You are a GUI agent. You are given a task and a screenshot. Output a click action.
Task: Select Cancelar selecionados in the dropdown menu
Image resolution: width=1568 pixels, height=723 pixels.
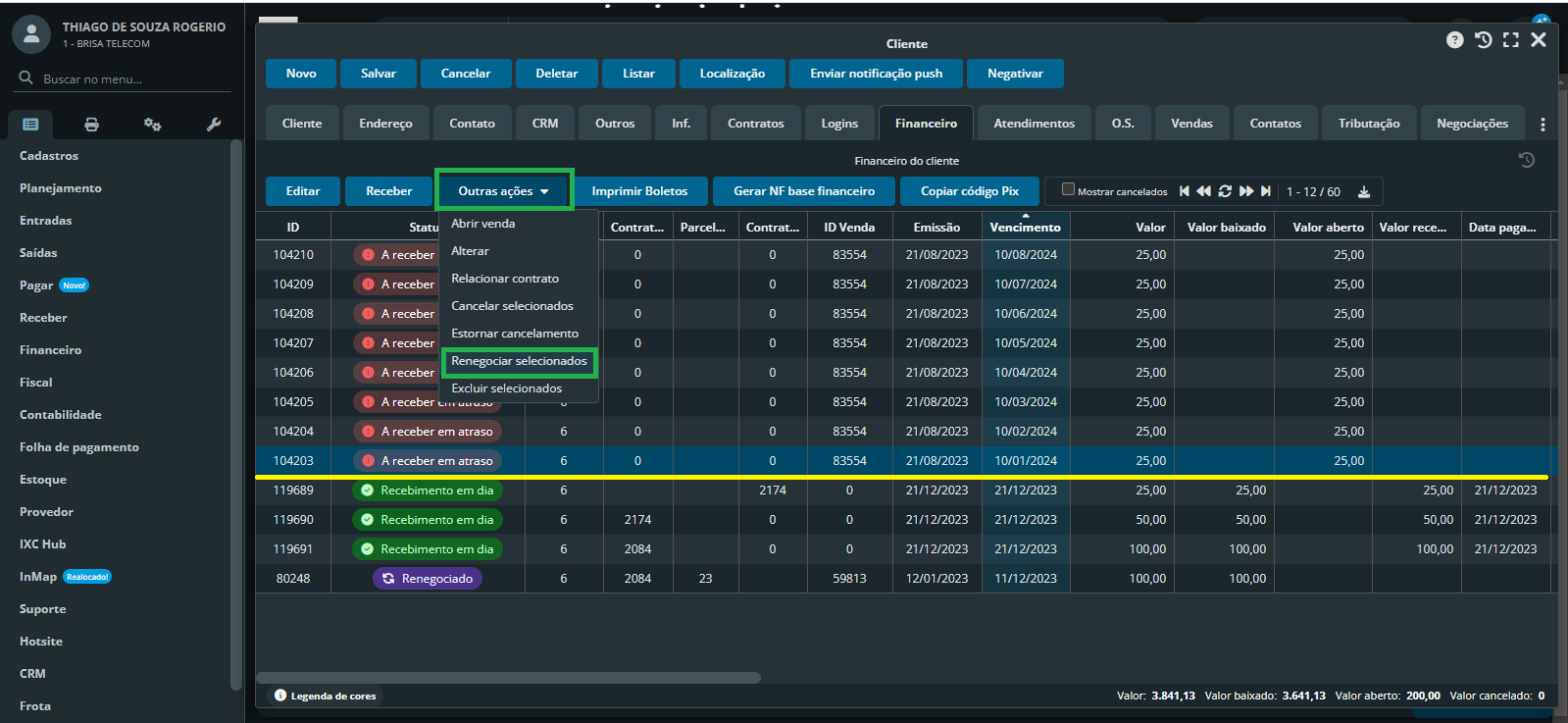tap(512, 306)
